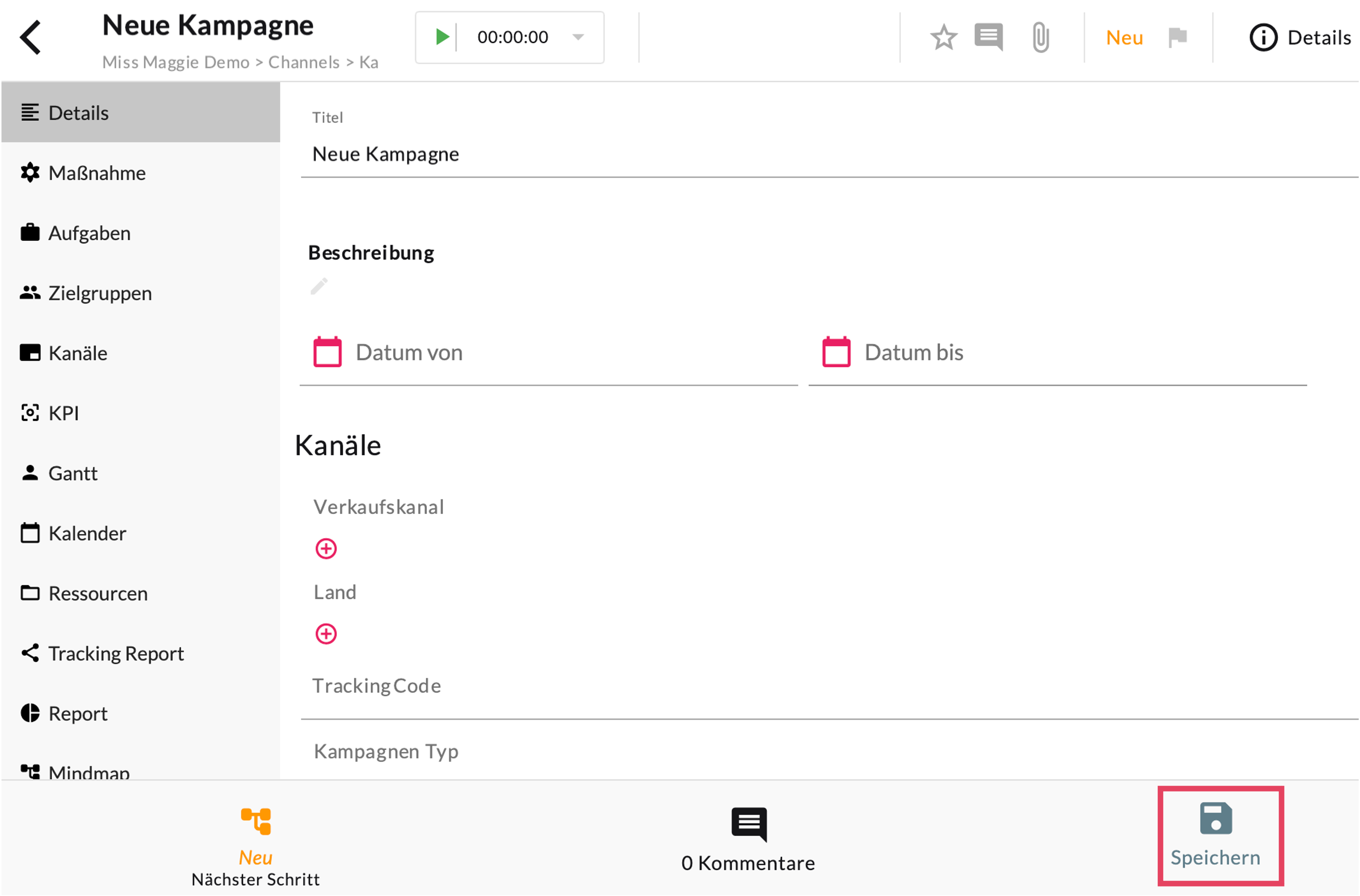Start the timer with the green play button

pyautogui.click(x=442, y=37)
